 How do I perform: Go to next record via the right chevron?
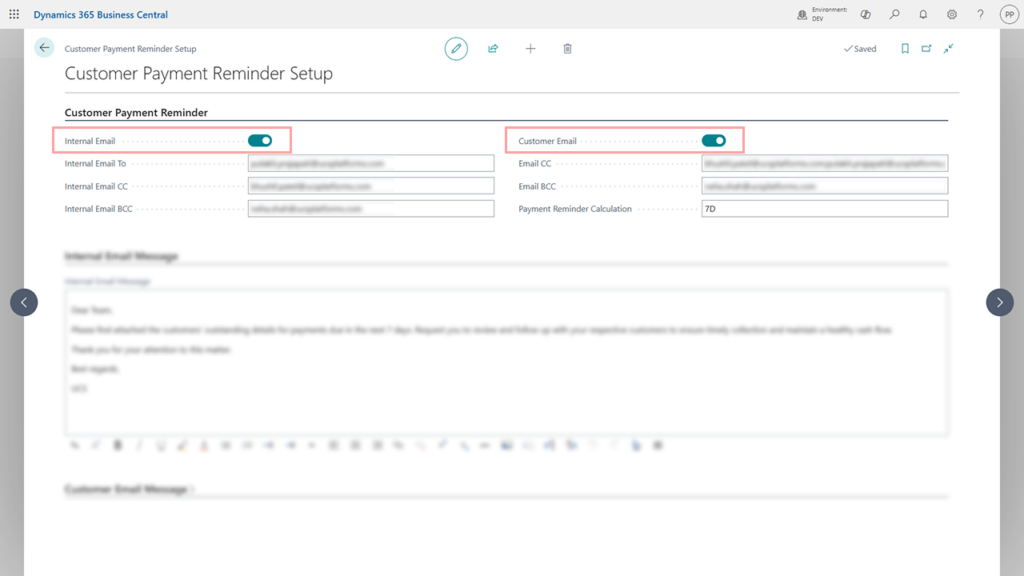(999, 302)
